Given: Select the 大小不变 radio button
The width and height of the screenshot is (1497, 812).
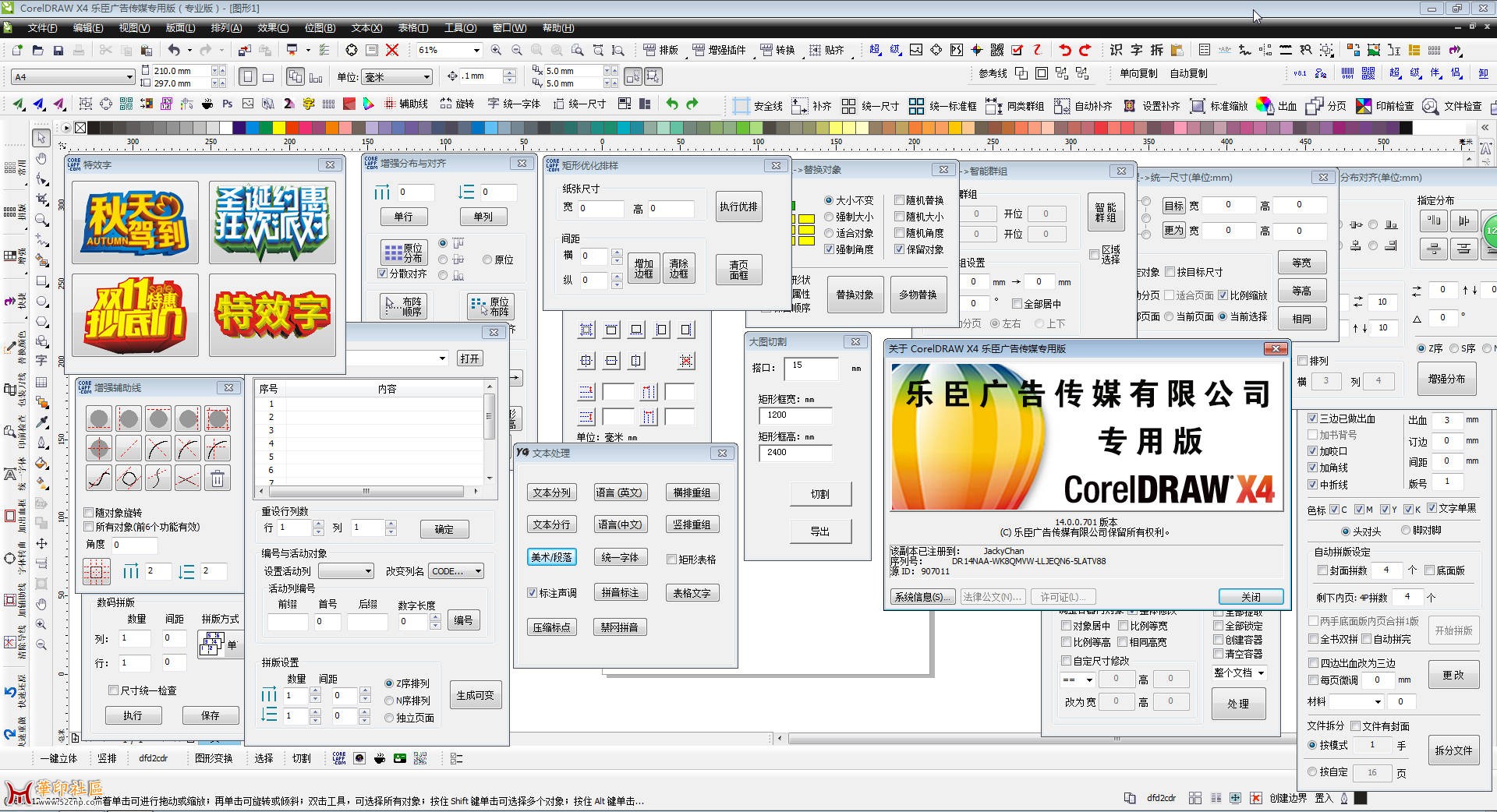Looking at the screenshot, I should pos(829,200).
